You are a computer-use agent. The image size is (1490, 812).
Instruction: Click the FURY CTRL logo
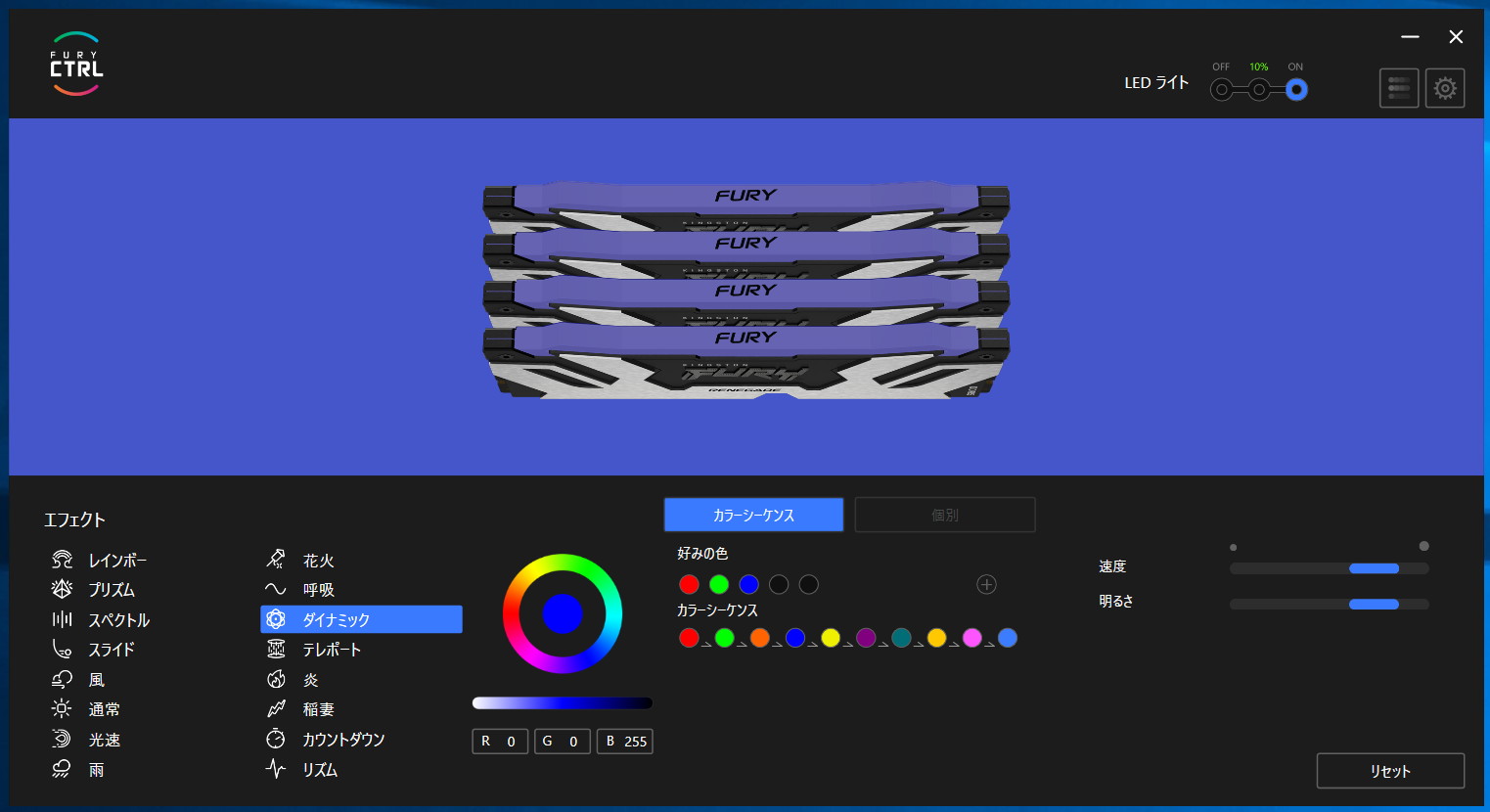coord(76,65)
